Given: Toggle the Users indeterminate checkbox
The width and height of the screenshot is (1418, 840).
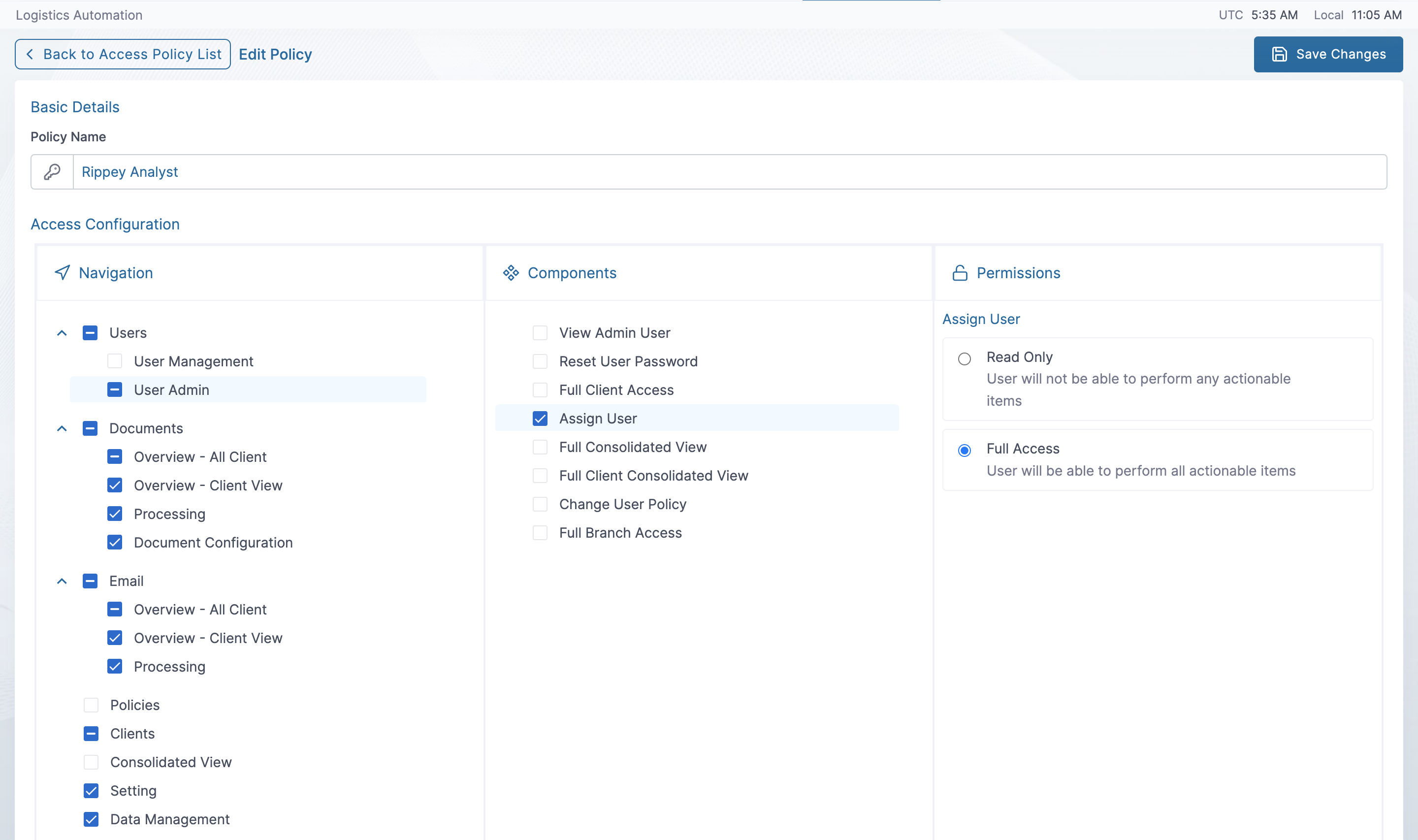Looking at the screenshot, I should (x=90, y=333).
